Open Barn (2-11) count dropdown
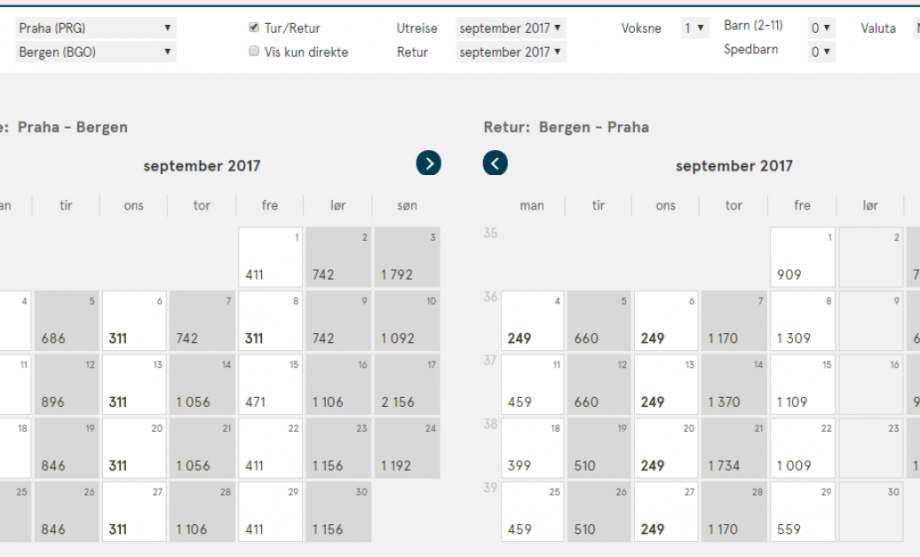This screenshot has width=920, height=557. coord(821,28)
